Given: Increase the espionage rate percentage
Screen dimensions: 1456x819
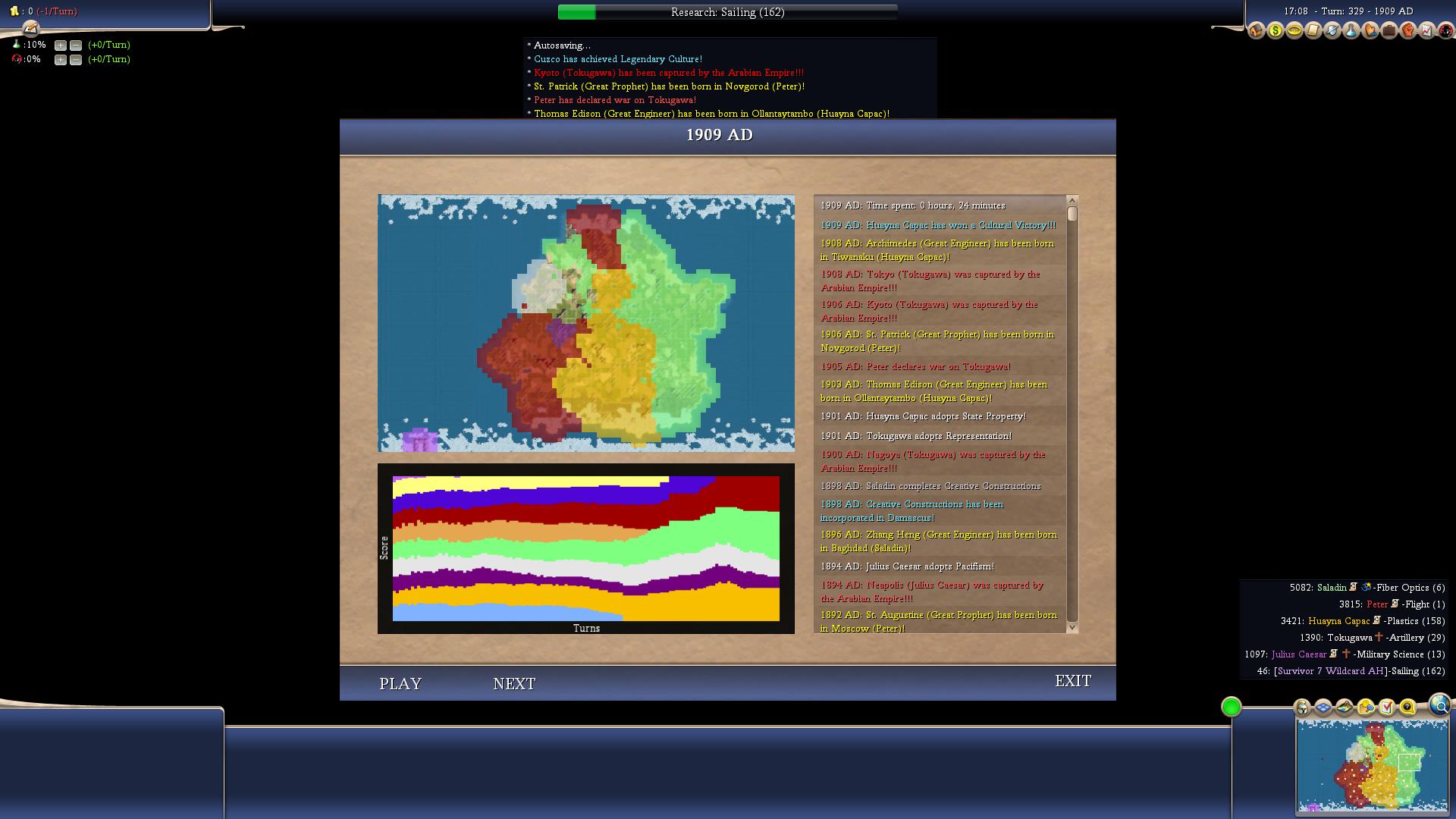Looking at the screenshot, I should coord(61,60).
